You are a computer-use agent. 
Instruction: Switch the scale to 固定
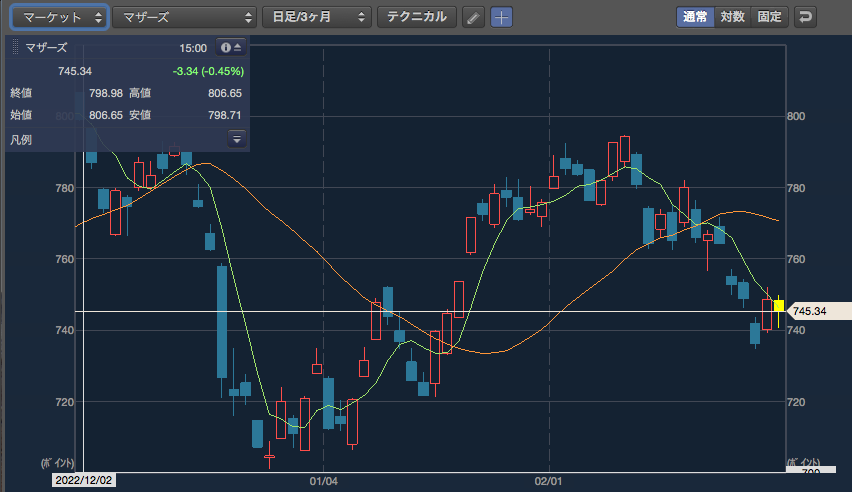(769, 17)
